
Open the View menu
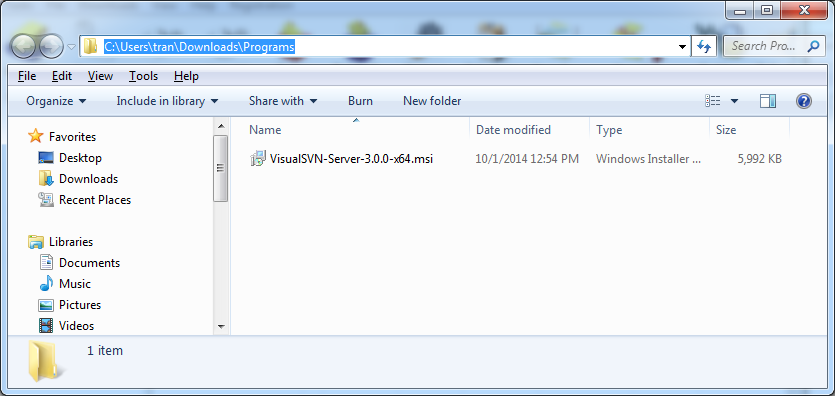pyautogui.click(x=100, y=76)
